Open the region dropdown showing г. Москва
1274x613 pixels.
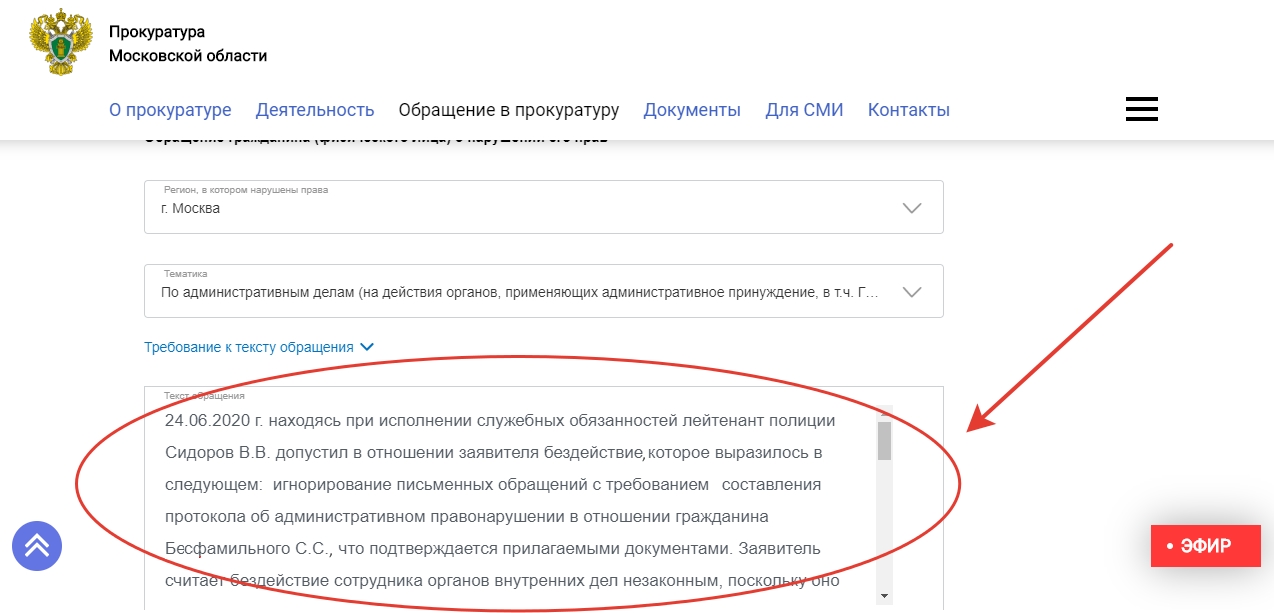click(544, 207)
